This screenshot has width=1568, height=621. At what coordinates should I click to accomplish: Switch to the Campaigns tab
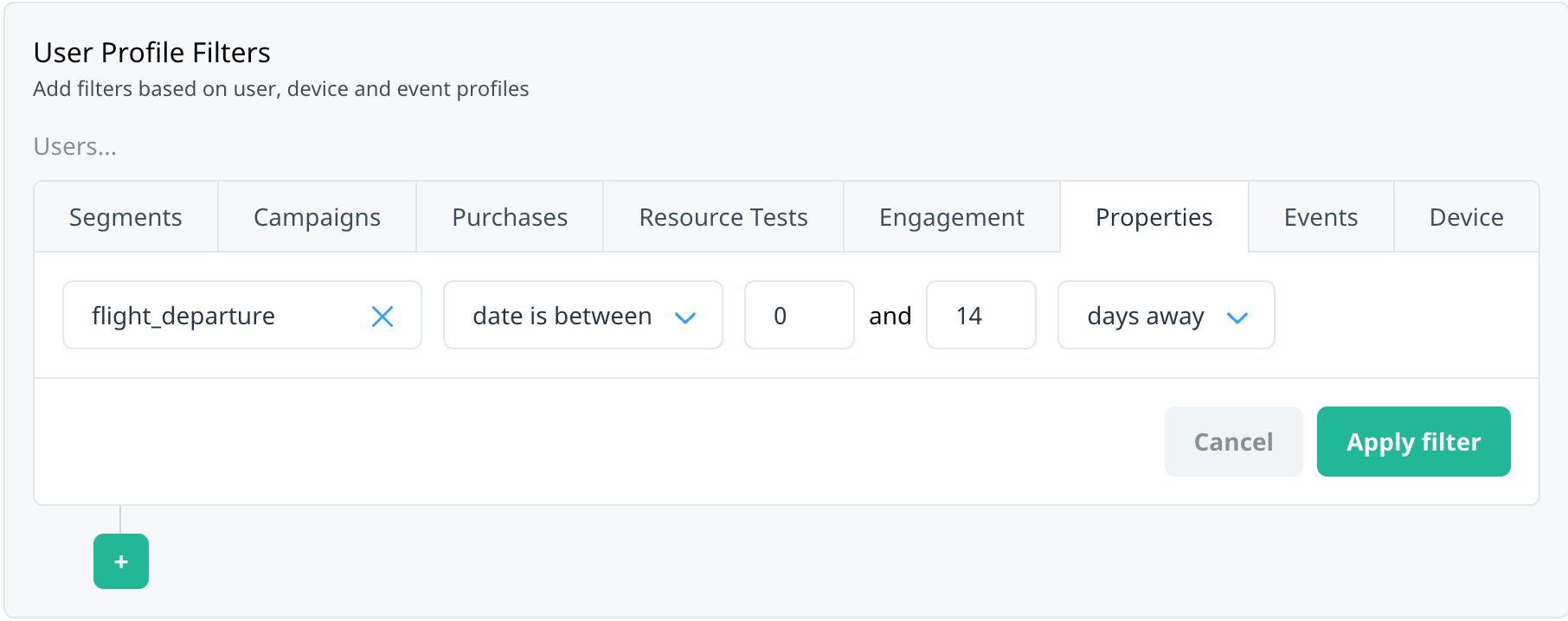point(317,217)
